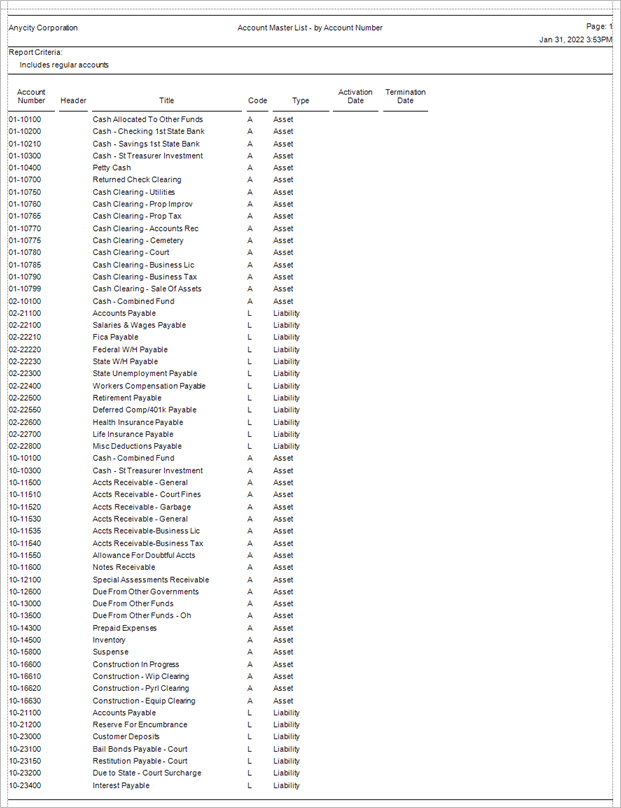The image size is (621, 808).
Task: Click the Code column header
Action: [258, 100]
